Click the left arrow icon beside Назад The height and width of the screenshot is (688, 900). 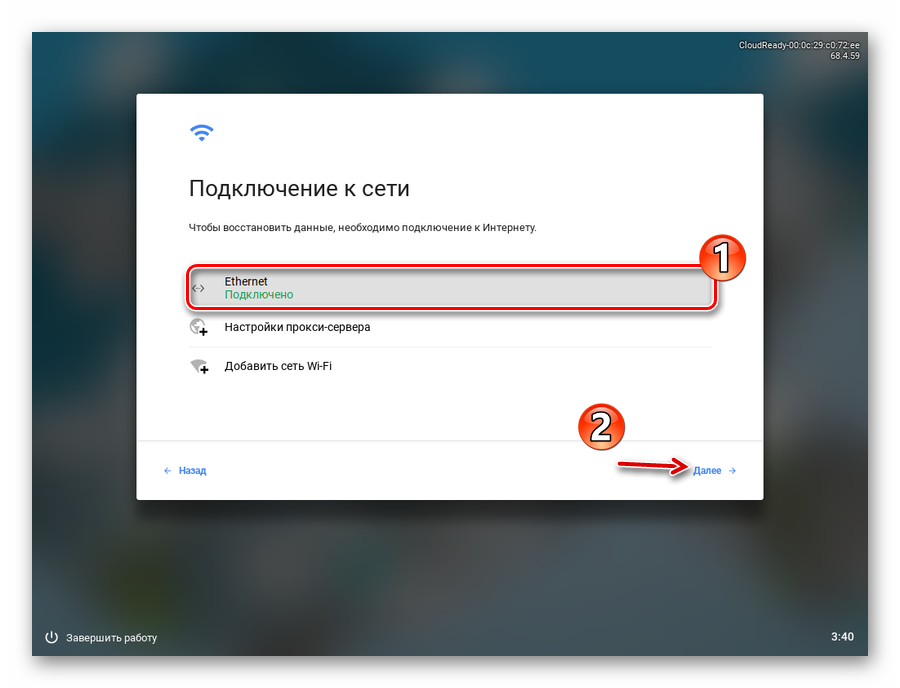(x=168, y=471)
